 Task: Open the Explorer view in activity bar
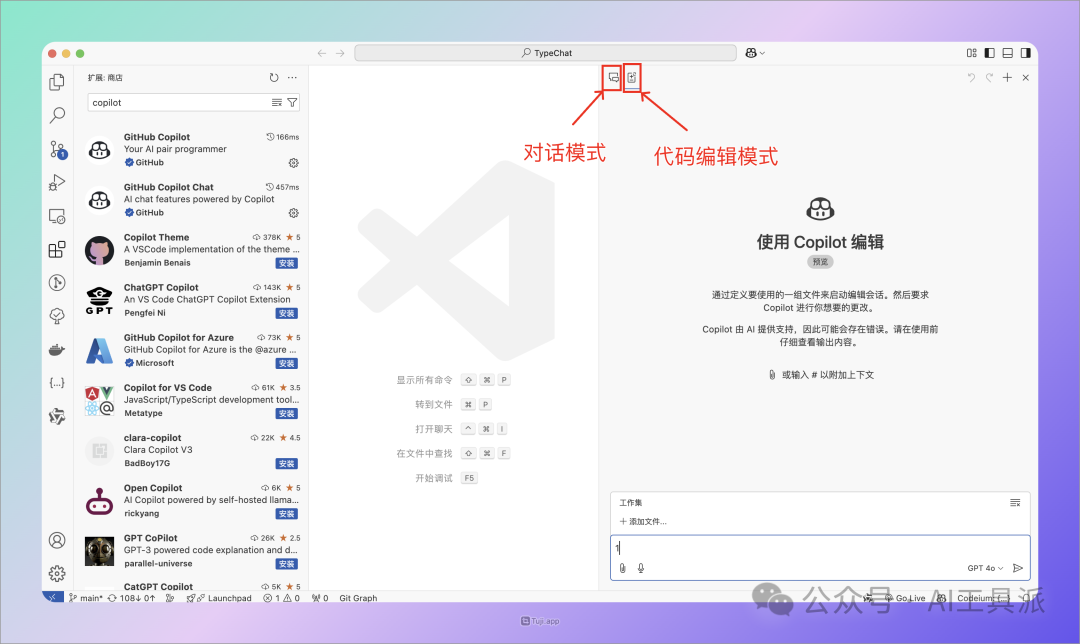tap(57, 82)
